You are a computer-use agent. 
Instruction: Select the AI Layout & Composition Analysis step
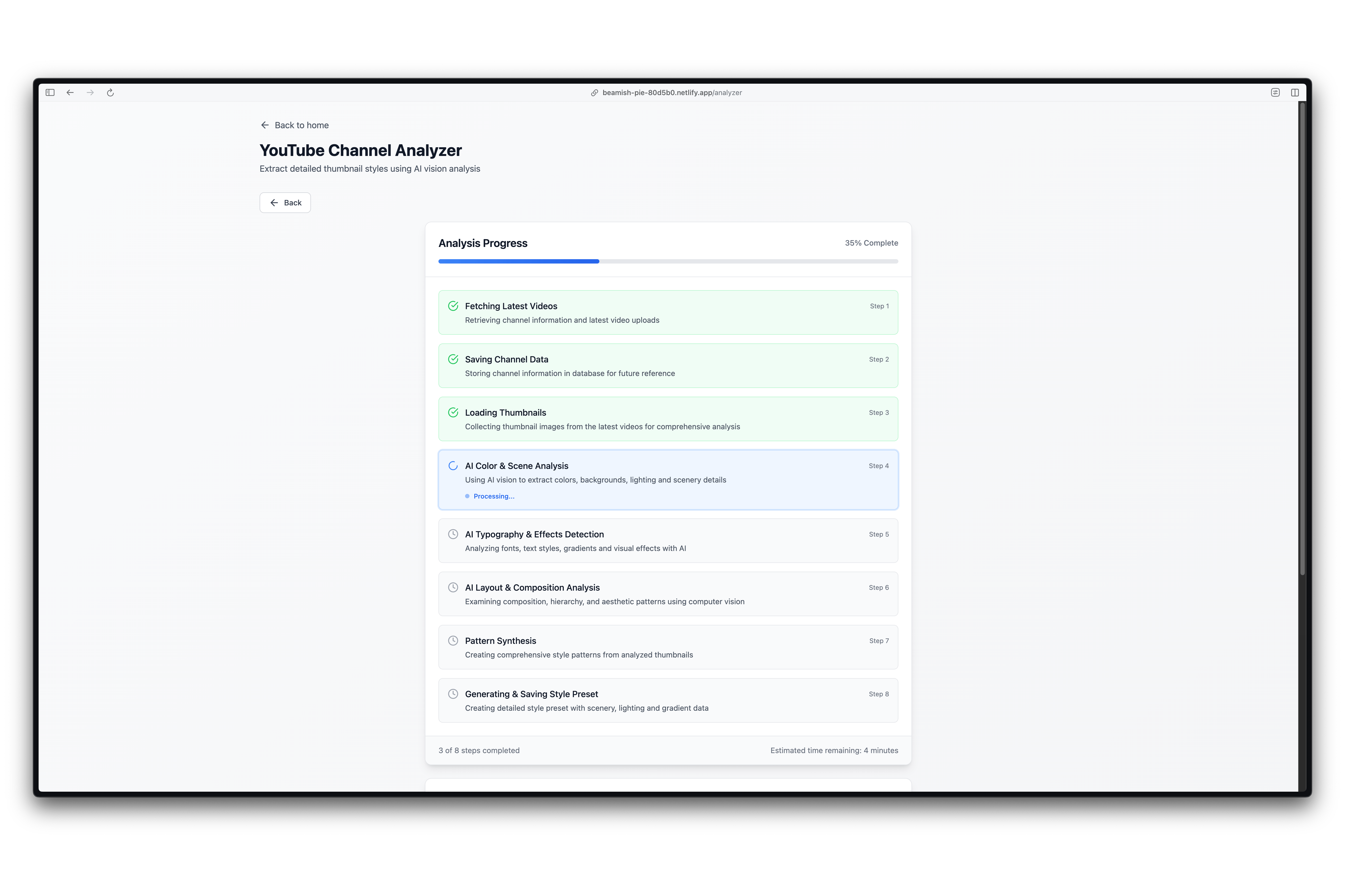click(x=668, y=594)
